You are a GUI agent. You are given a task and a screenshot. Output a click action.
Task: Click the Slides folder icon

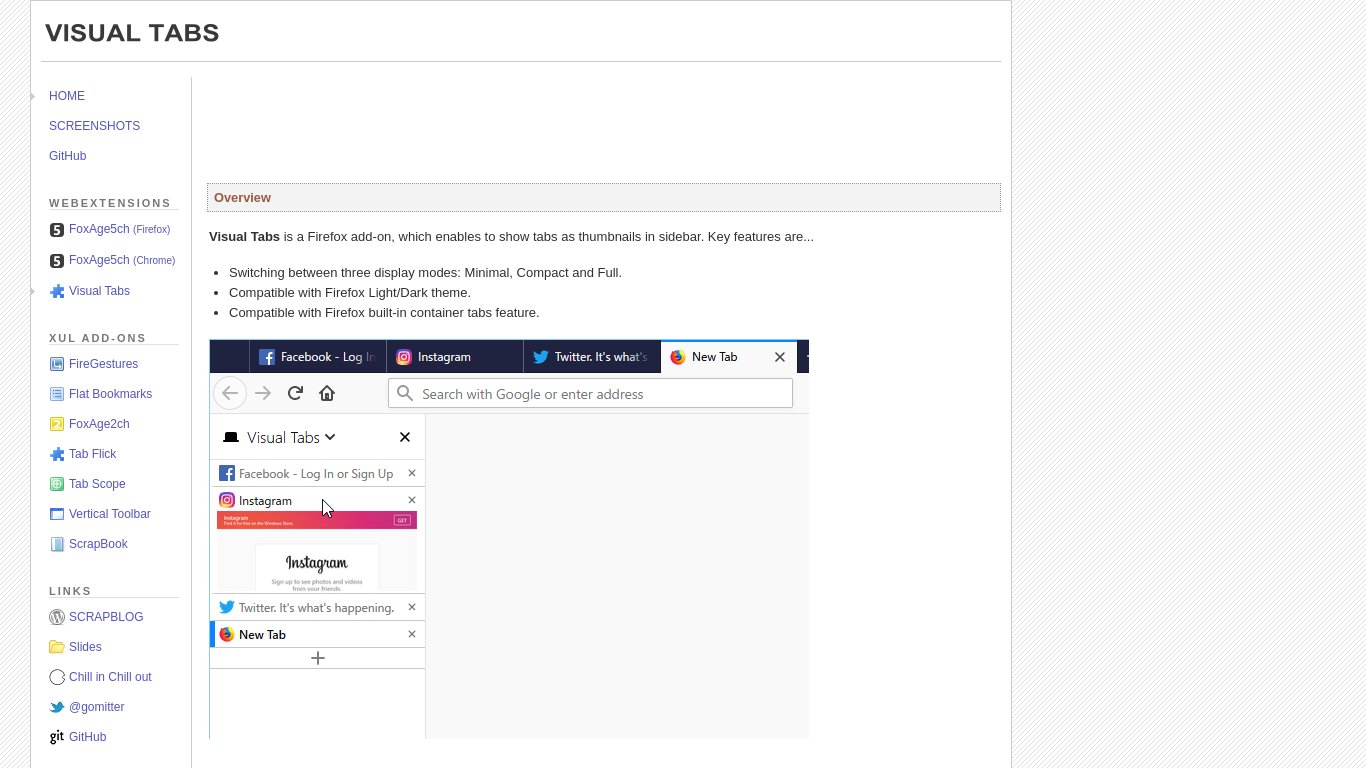(x=57, y=647)
